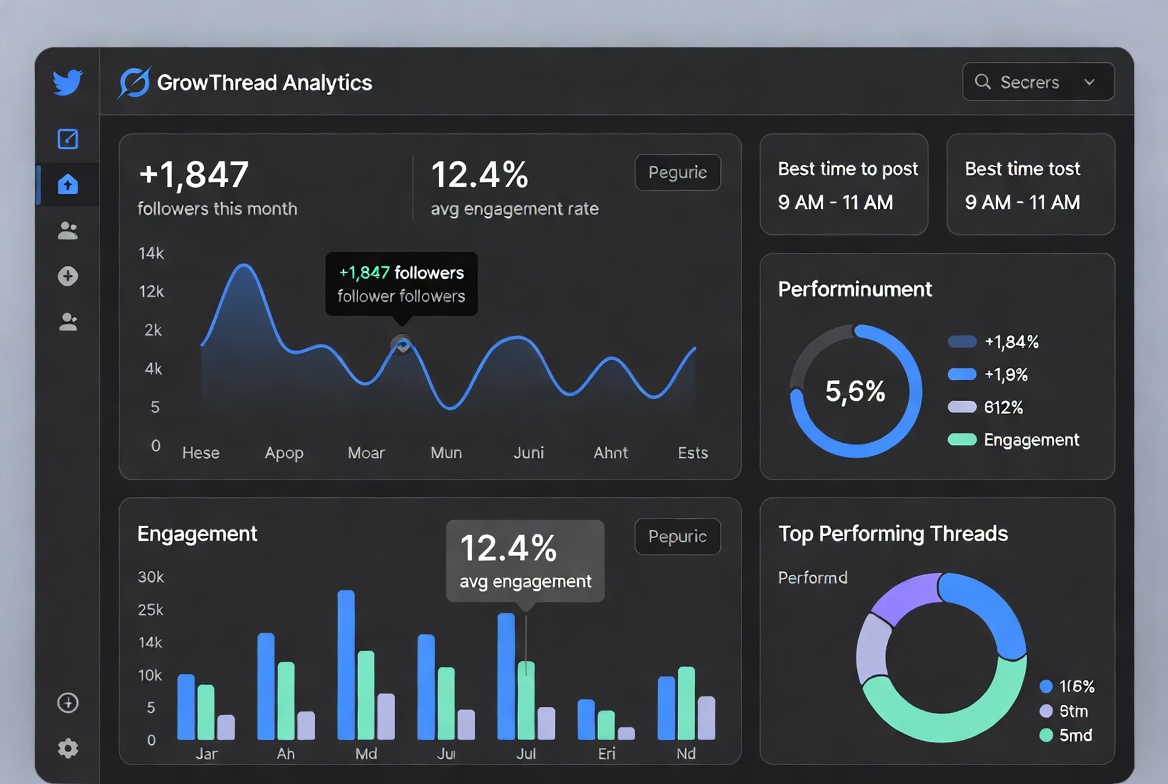This screenshot has height=784, width=1168.
Task: Click the Pepuric button in Engagement card
Action: click(677, 536)
